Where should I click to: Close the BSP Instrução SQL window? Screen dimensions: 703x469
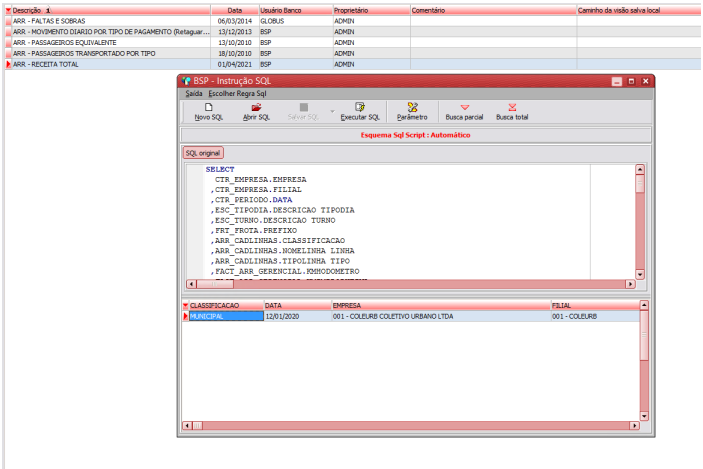tap(646, 81)
